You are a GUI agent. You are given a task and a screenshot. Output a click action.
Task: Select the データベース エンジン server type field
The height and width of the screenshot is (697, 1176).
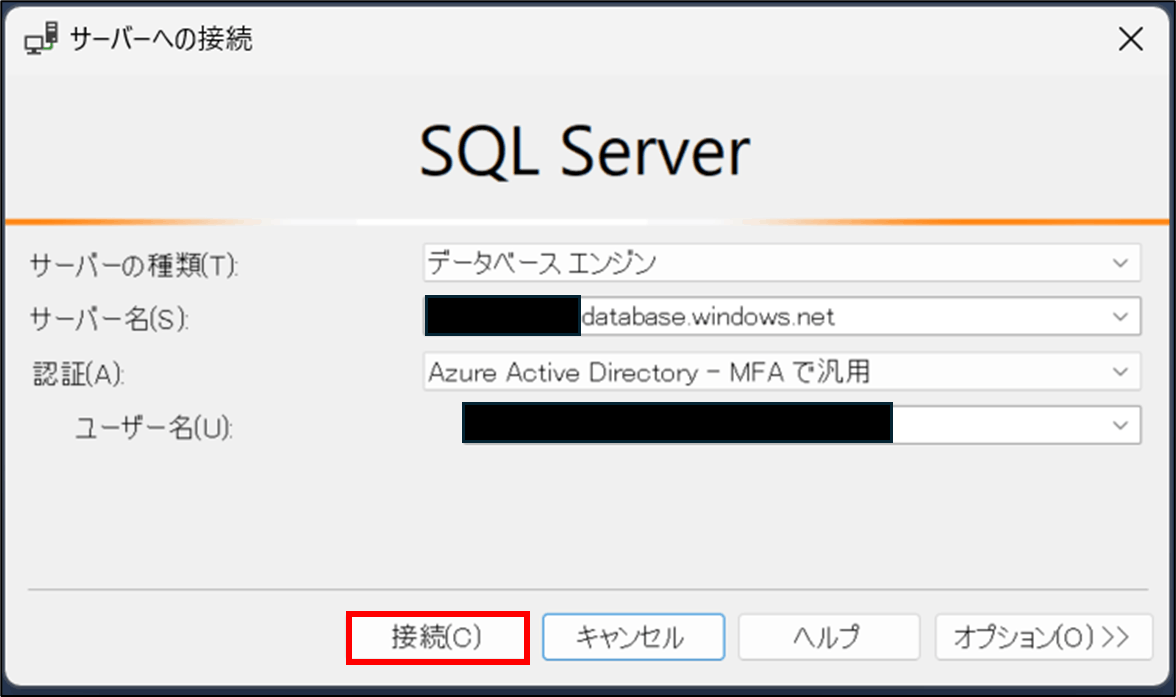click(782, 263)
